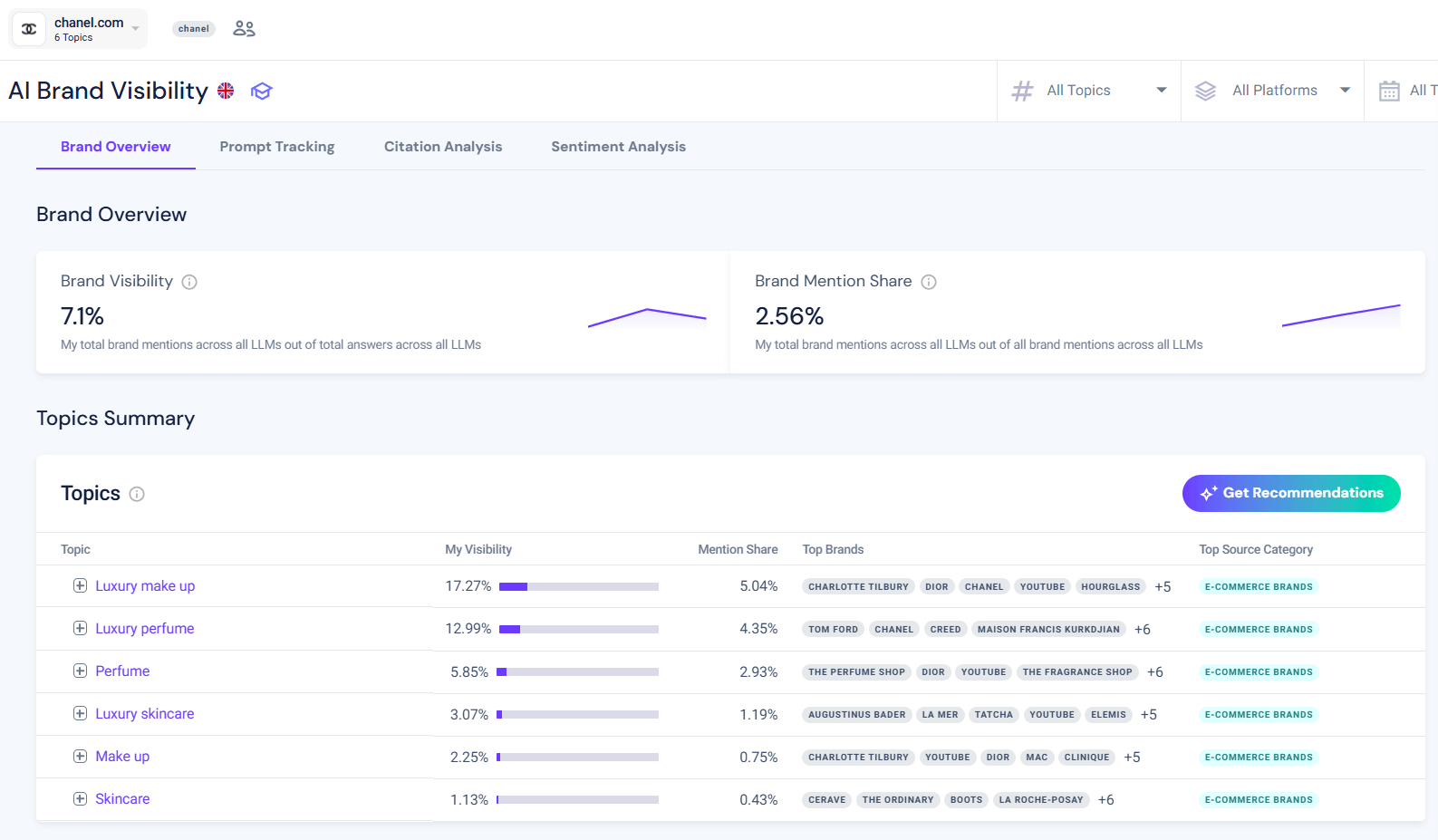The image size is (1438, 840).
Task: Click the CERAVE brand tag
Action: 826,800
